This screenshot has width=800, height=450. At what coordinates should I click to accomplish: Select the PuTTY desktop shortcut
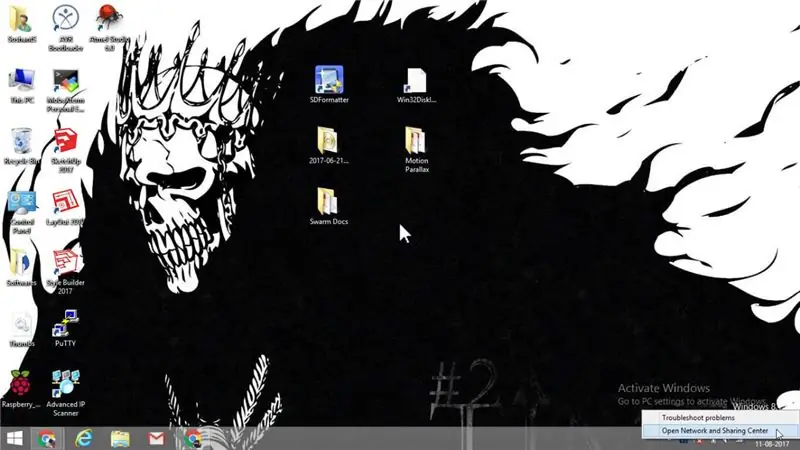(65, 328)
